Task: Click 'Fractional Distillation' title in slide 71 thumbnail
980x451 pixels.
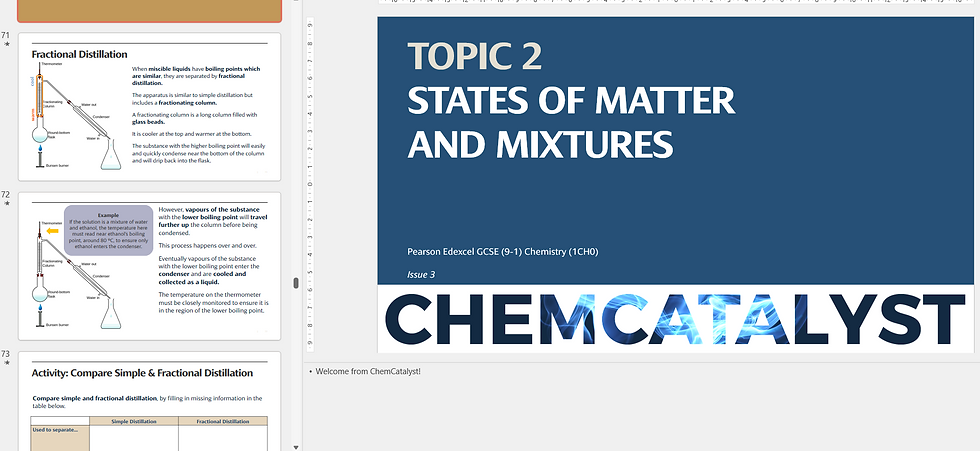Action: (x=79, y=54)
